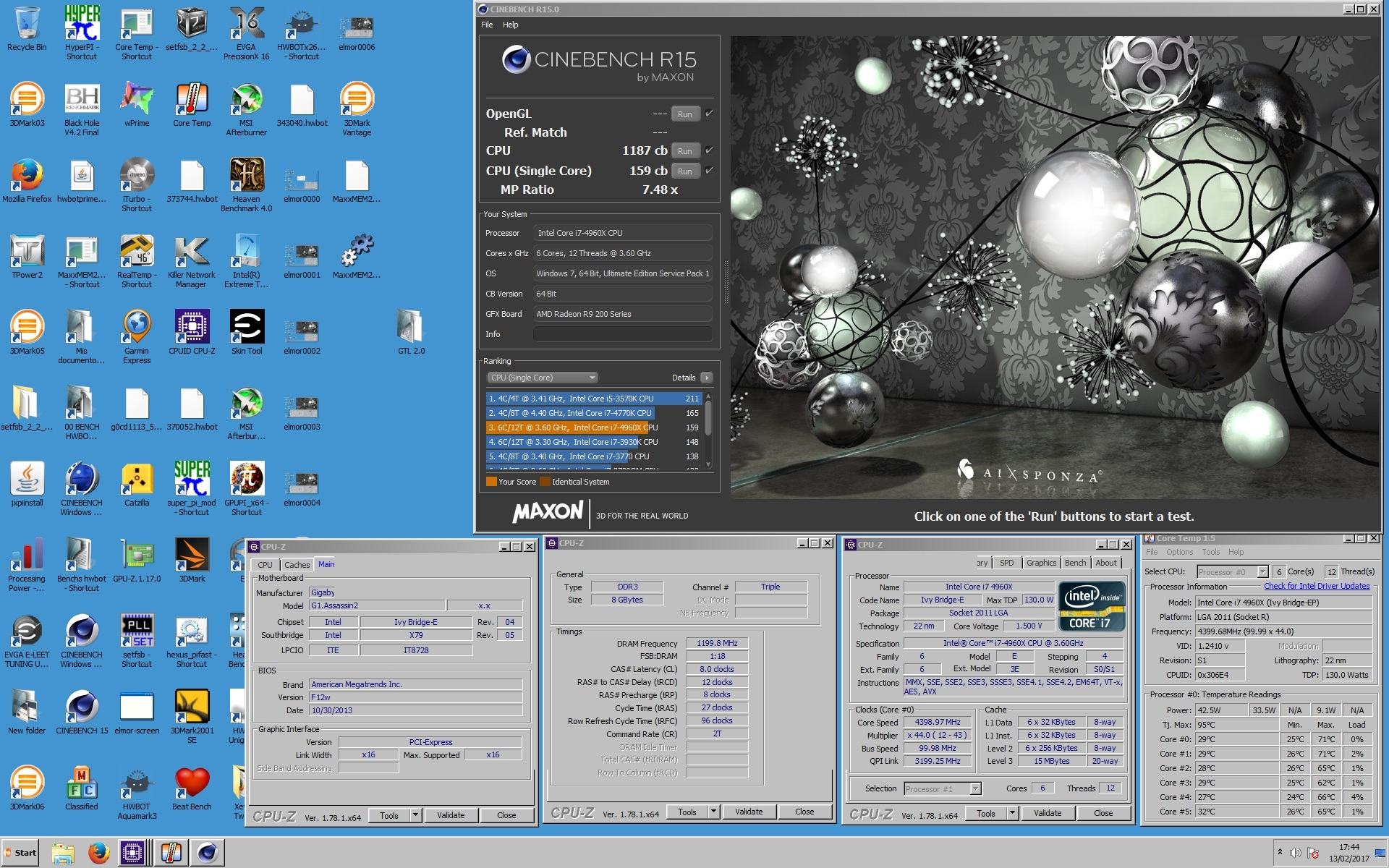The width and height of the screenshot is (1389, 868).
Task: Open Firefox from the taskbar
Action: coord(99,853)
